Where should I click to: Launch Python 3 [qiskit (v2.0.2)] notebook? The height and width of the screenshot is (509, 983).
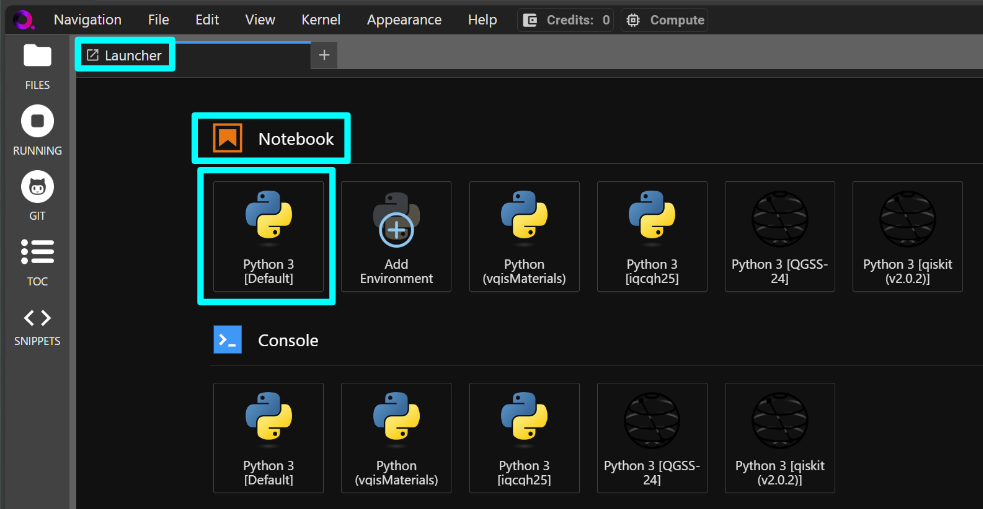(907, 236)
